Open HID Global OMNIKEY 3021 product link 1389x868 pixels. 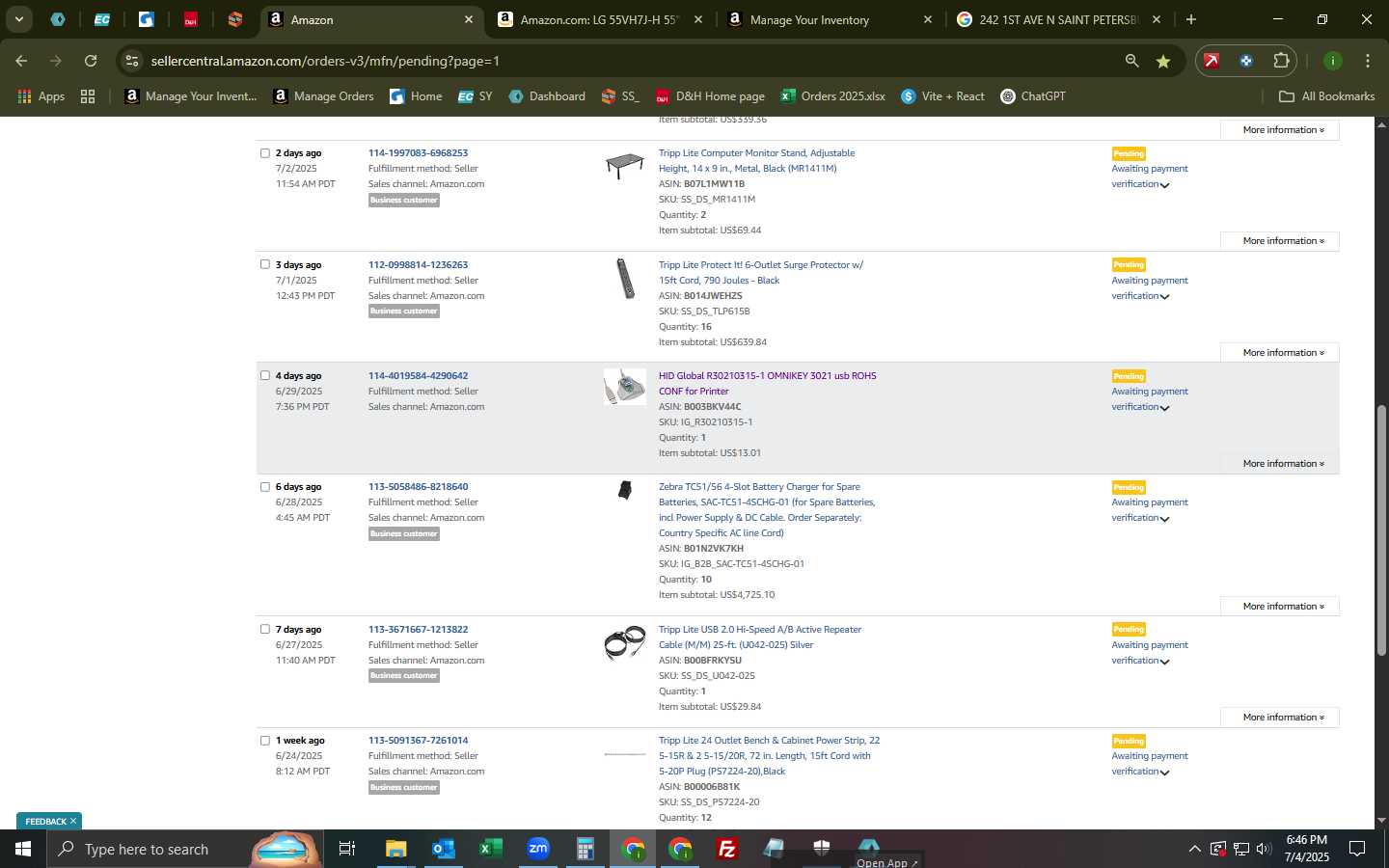[767, 384]
